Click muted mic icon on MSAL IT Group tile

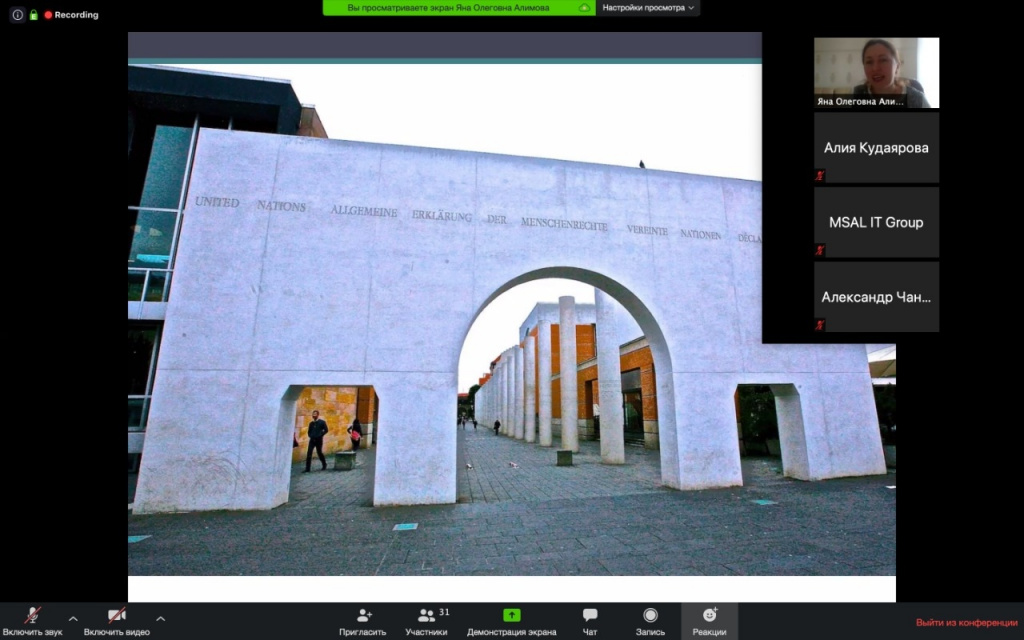coord(820,249)
